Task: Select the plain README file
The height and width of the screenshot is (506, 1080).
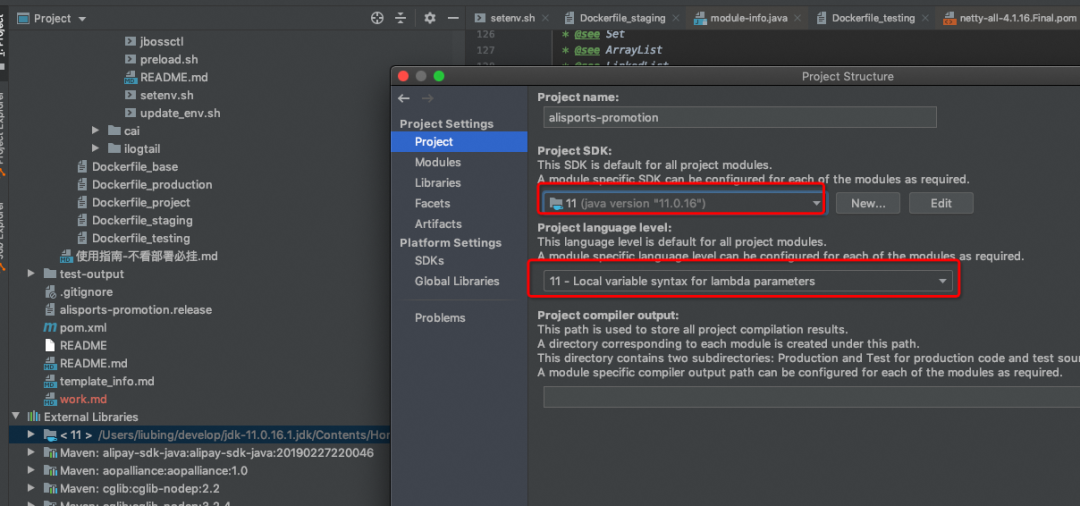Action: point(83,346)
